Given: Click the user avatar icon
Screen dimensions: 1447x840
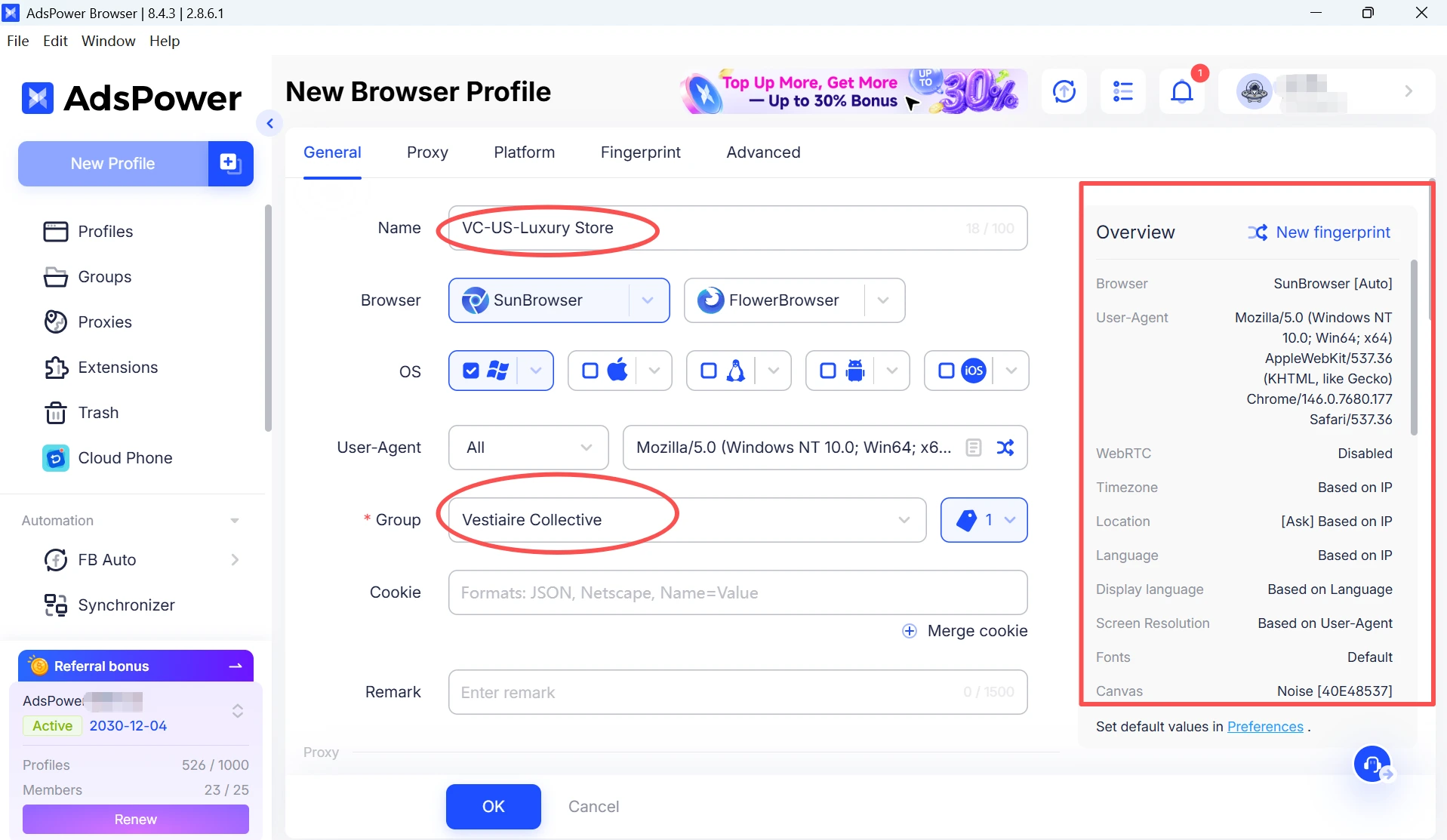Looking at the screenshot, I should (1254, 91).
